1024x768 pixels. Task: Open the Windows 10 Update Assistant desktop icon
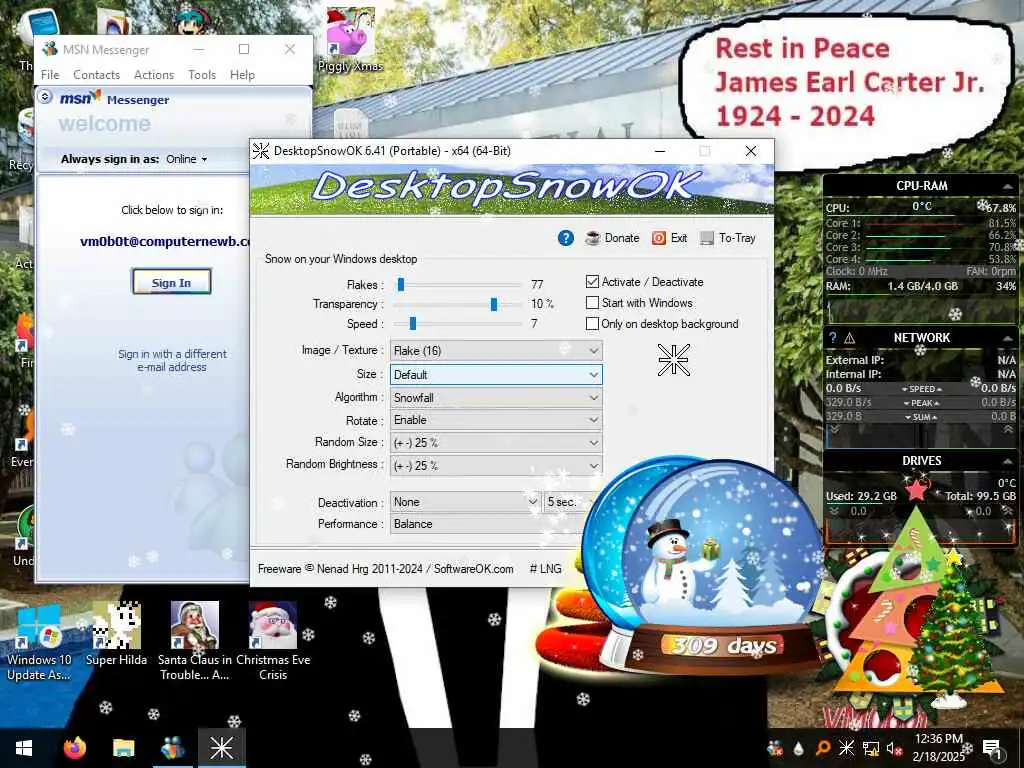point(39,642)
